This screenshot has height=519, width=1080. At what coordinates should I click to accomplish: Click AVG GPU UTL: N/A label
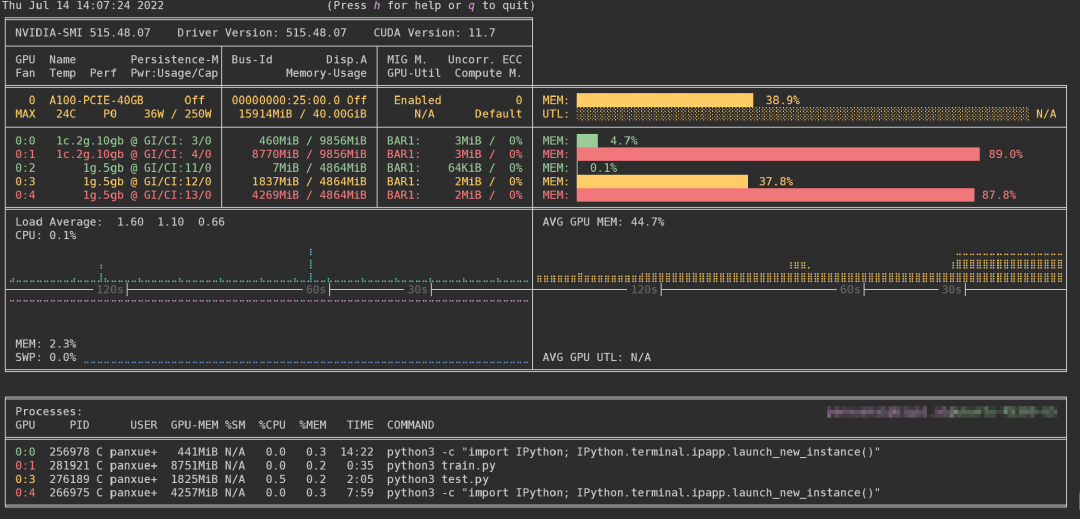(x=596, y=357)
